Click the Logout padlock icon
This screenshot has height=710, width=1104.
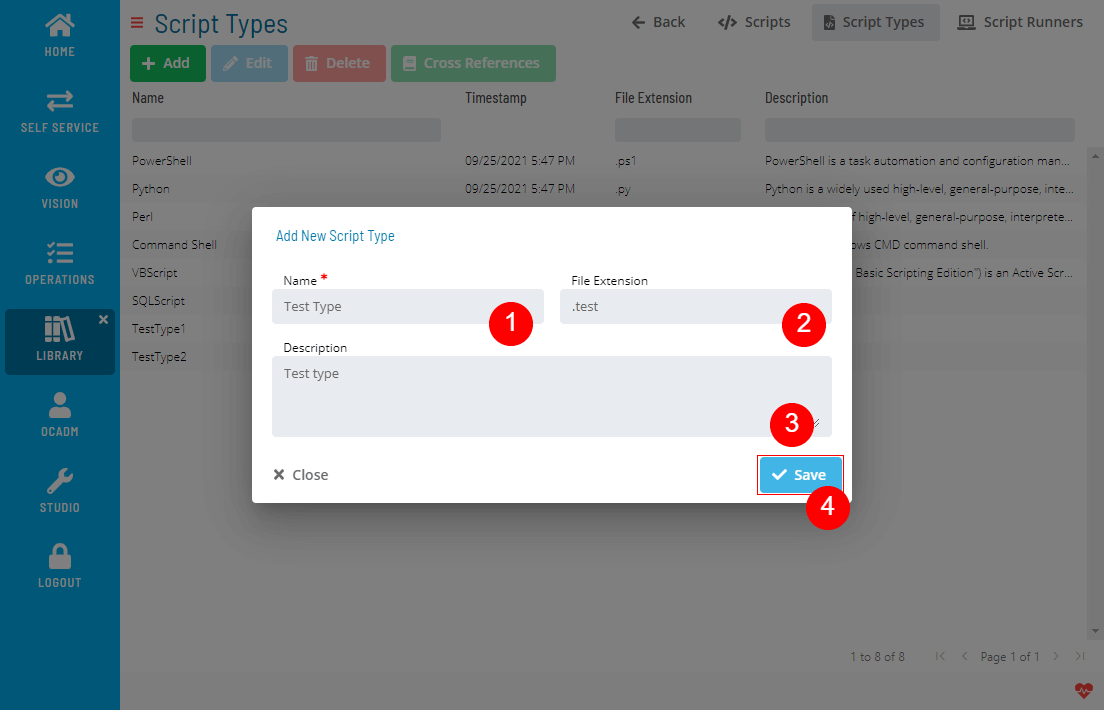(59, 557)
